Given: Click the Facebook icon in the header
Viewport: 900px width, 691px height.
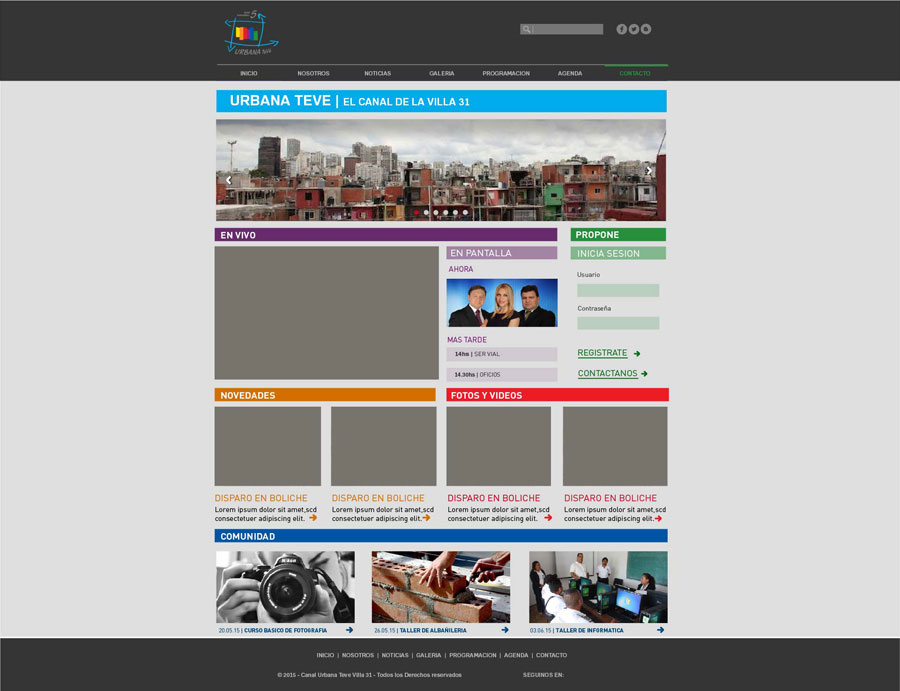Looking at the screenshot, I should point(621,29).
